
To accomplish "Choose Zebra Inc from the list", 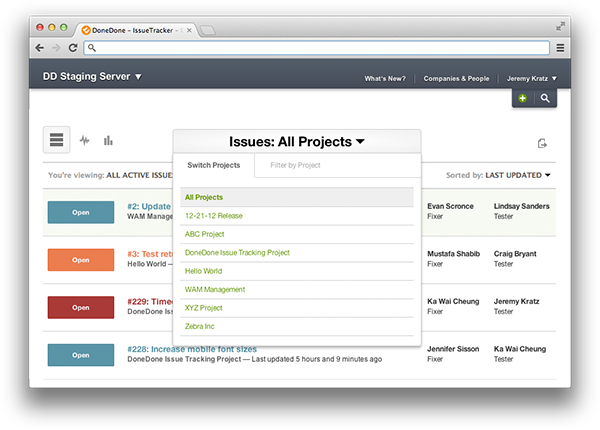I will [297, 326].
